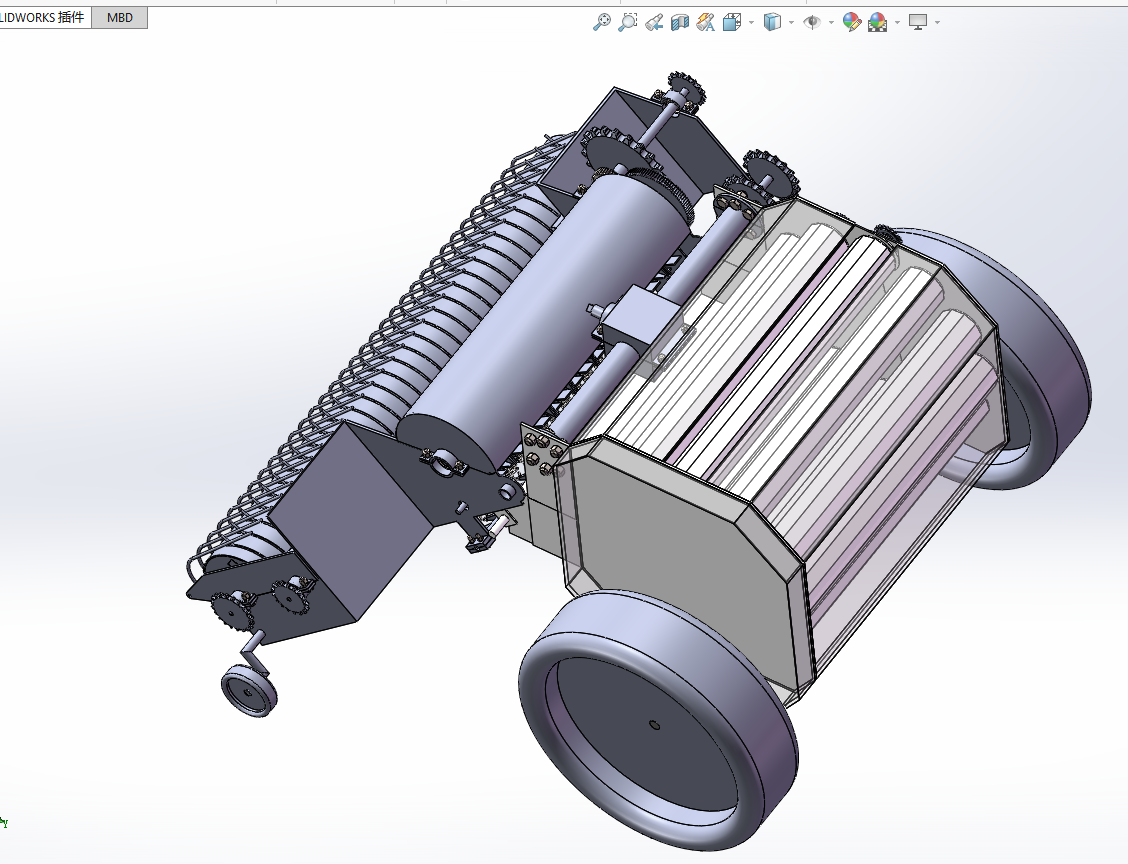Expand the Apply Scene dropdown arrow
Image resolution: width=1128 pixels, height=864 pixels.
pyautogui.click(x=897, y=22)
